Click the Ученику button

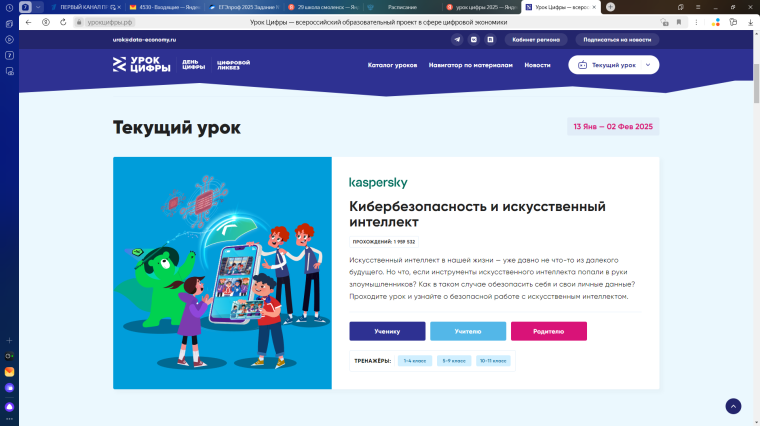387,331
